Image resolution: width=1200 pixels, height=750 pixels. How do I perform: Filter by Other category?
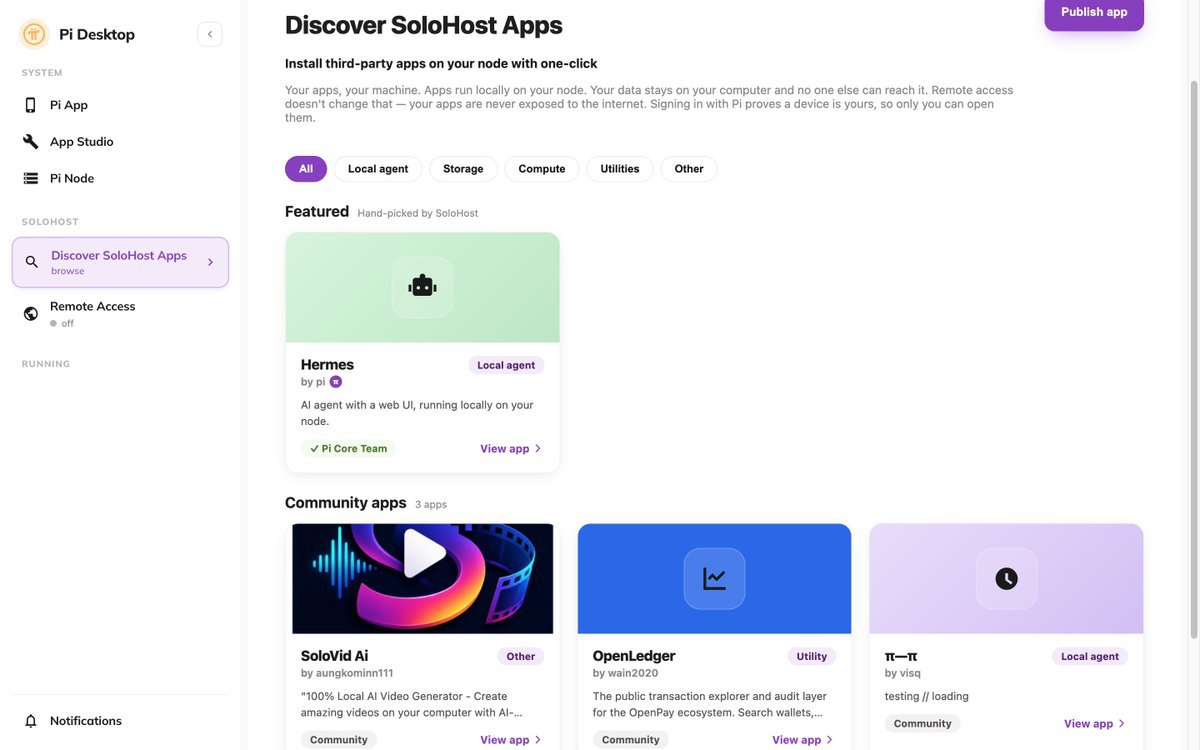tap(689, 169)
